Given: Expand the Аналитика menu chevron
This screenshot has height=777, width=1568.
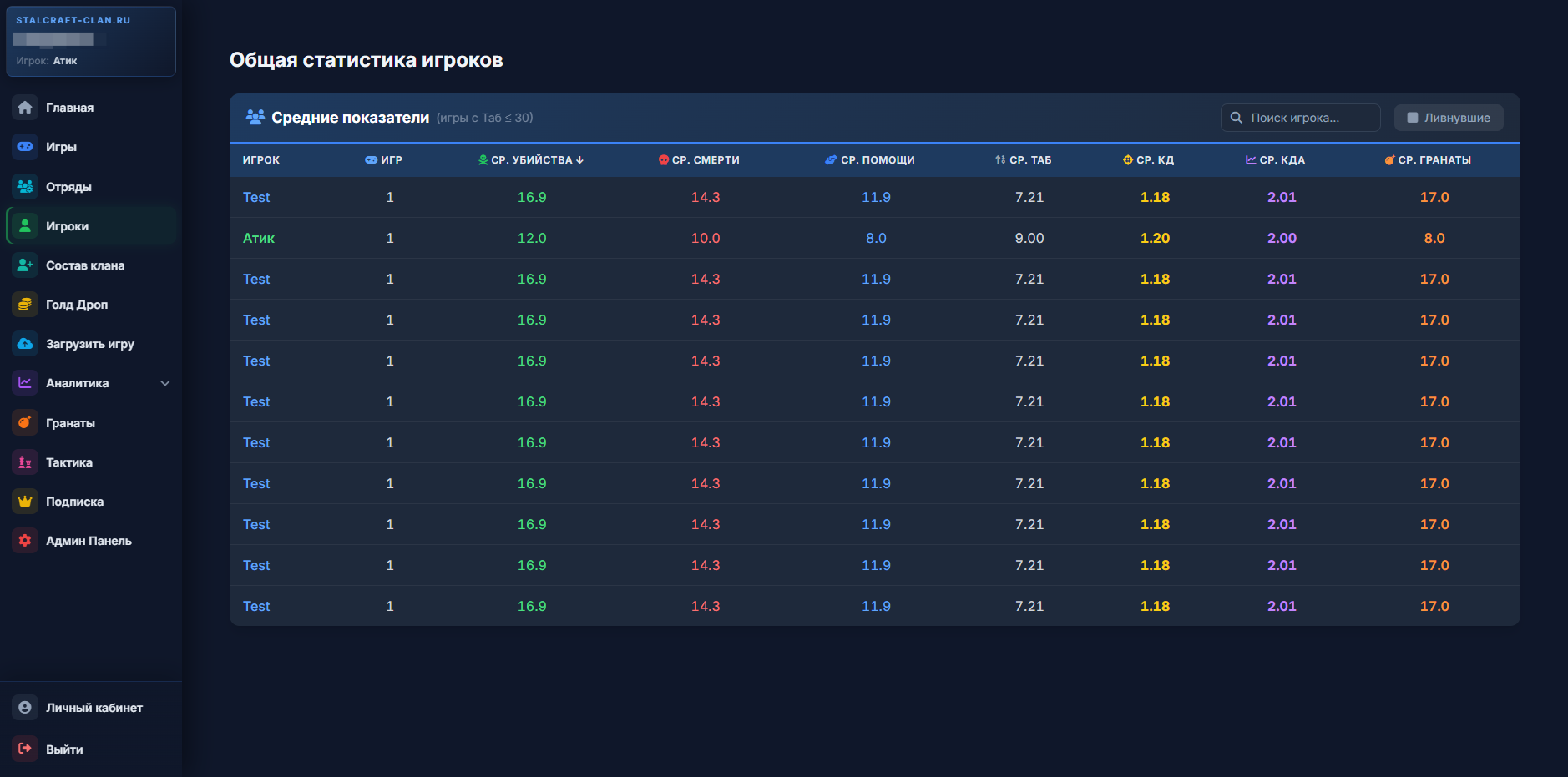Looking at the screenshot, I should 165,383.
